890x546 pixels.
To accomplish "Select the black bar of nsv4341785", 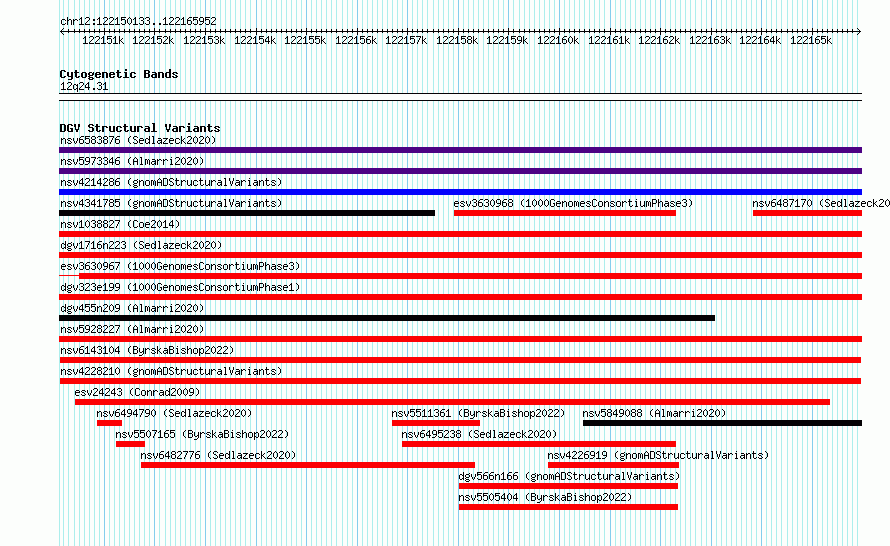I will pyautogui.click(x=247, y=213).
